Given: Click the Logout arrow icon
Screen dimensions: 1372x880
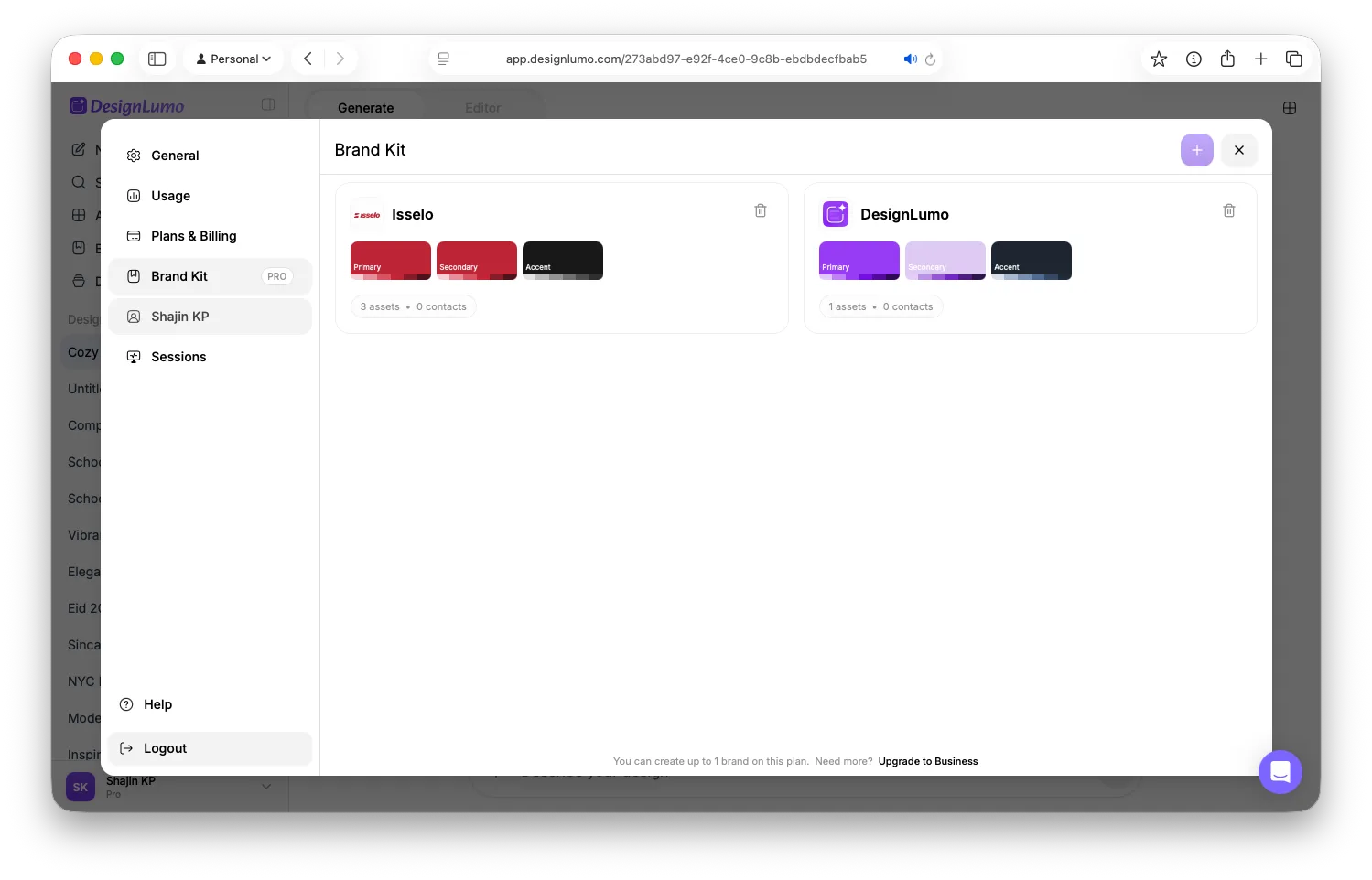Looking at the screenshot, I should (126, 748).
